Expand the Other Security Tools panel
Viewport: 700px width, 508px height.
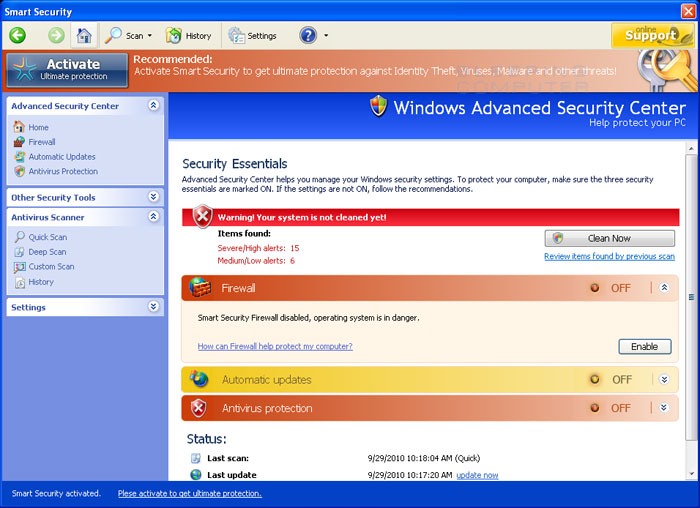point(154,197)
